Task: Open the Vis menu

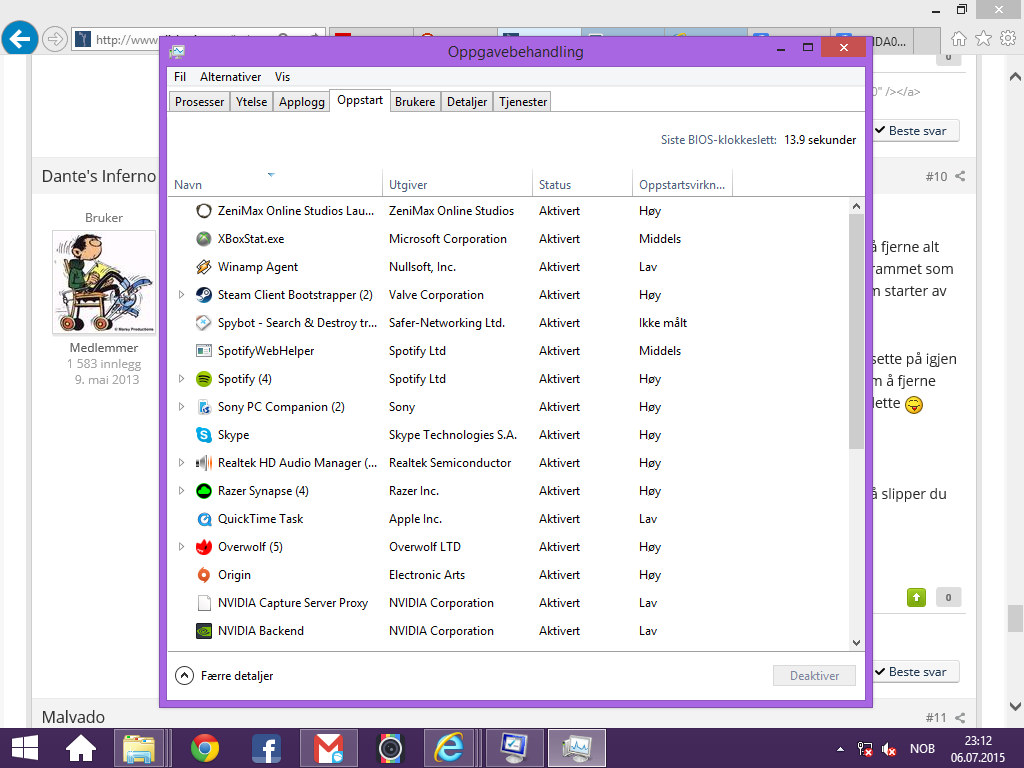Action: (x=282, y=77)
